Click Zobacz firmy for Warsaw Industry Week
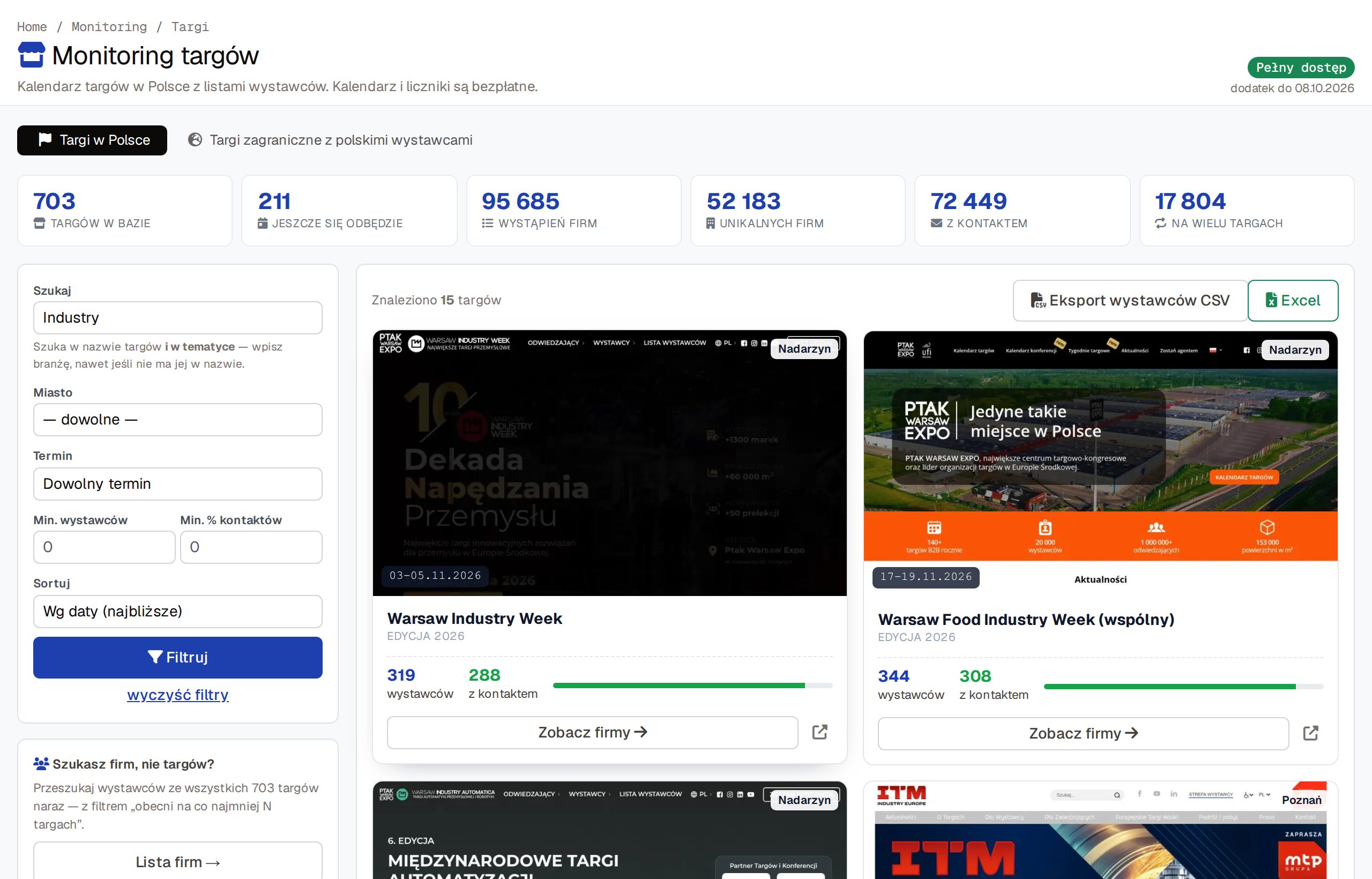The width and height of the screenshot is (1372, 879). pos(592,732)
